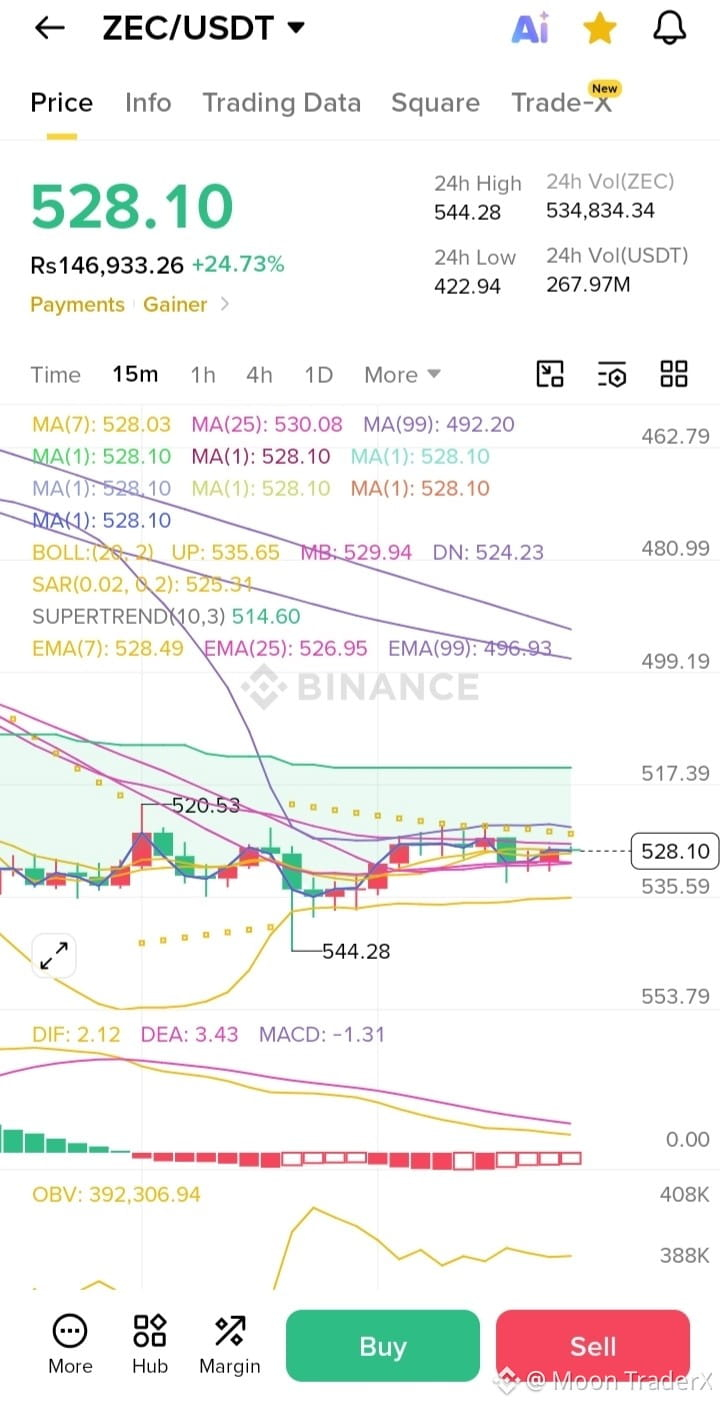This screenshot has width=720, height=1406.
Task: Tap the red Sell button
Action: click(593, 1346)
